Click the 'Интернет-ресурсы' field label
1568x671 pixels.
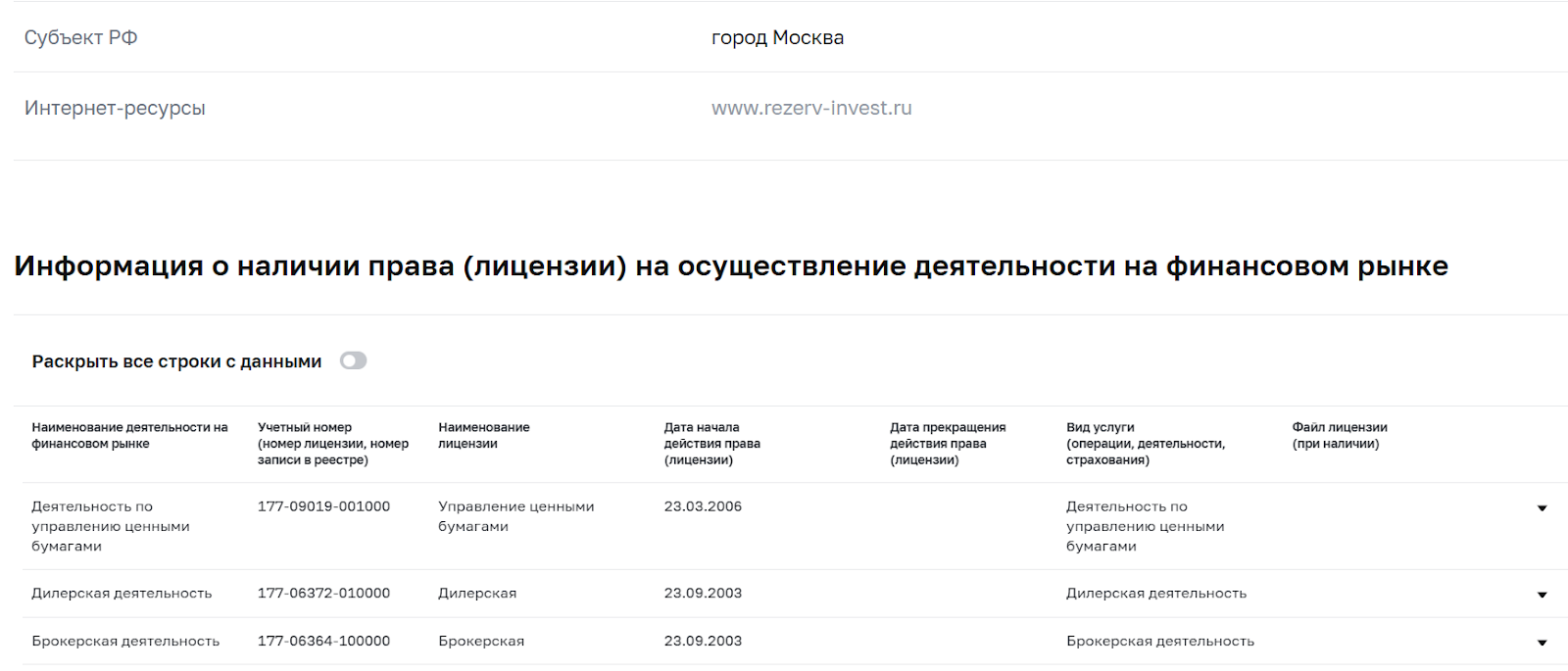click(x=115, y=108)
